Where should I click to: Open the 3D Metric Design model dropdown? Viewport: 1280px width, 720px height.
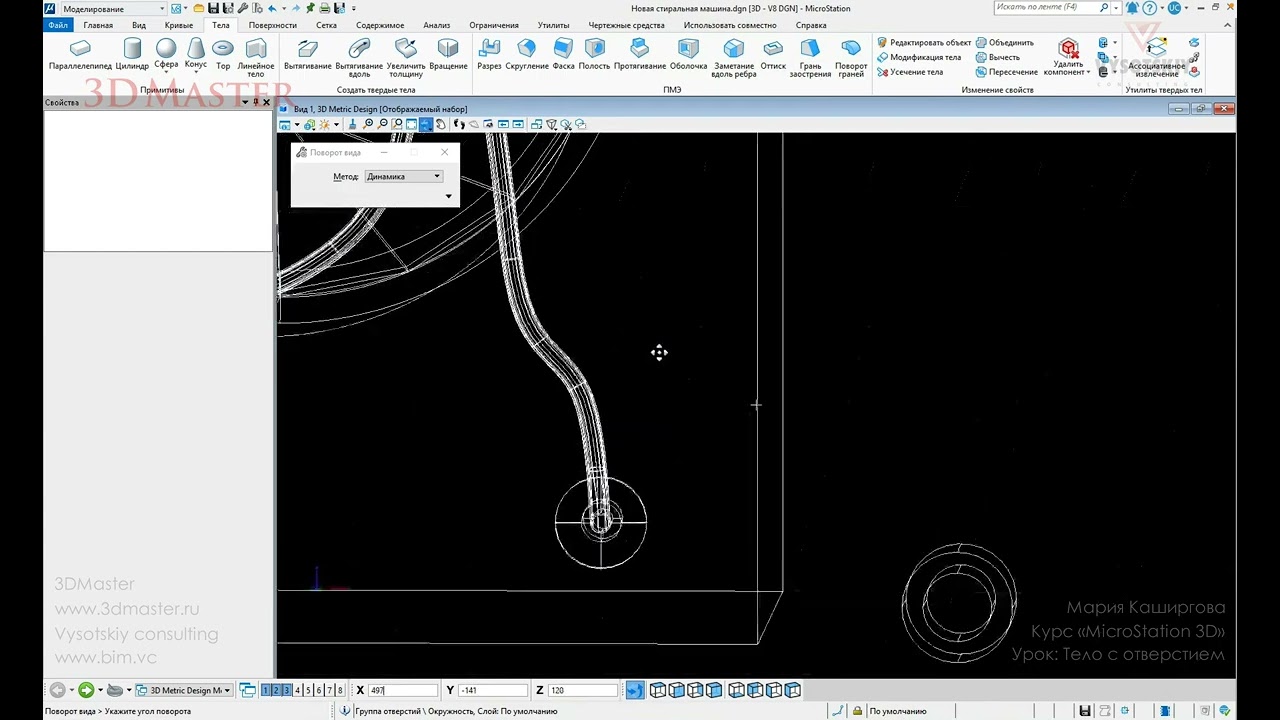point(185,690)
